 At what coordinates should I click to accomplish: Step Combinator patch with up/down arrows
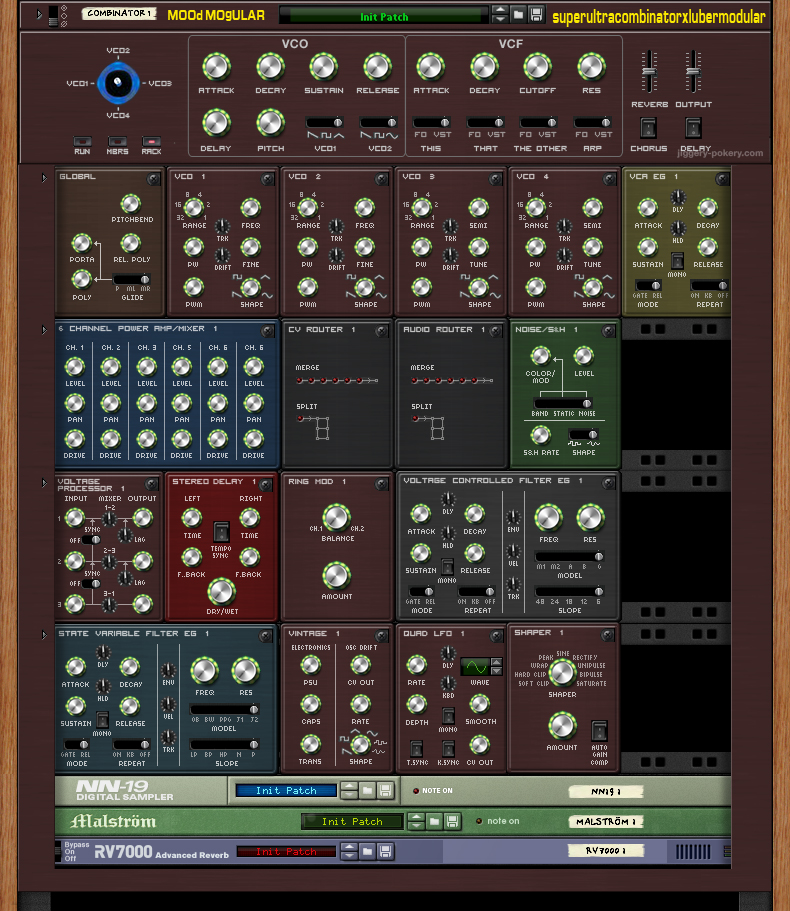point(500,15)
